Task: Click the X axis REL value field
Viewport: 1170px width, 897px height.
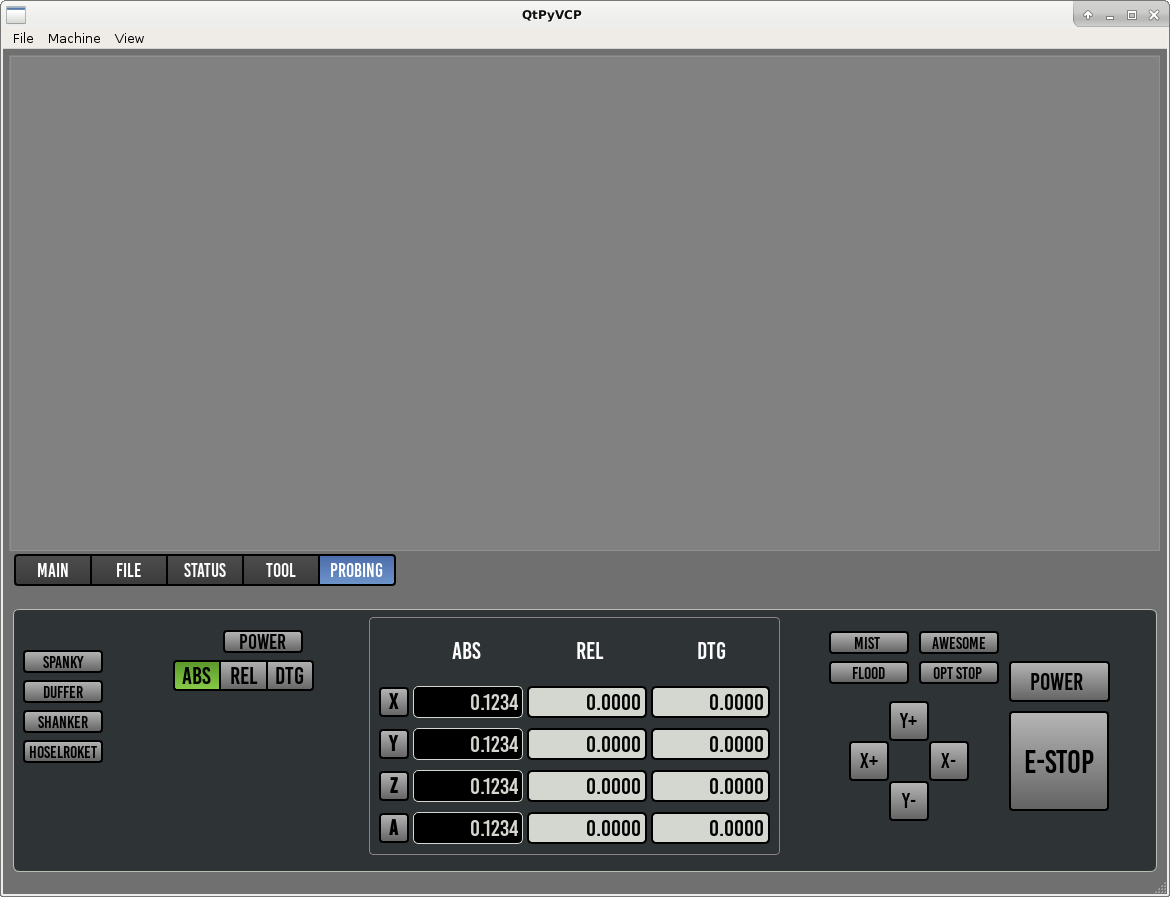Action: coord(587,702)
